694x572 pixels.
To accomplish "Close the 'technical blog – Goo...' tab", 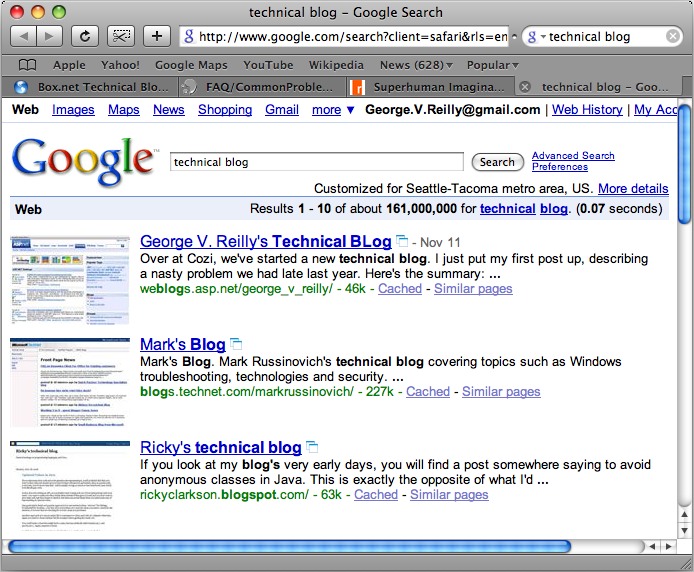I will click(526, 87).
